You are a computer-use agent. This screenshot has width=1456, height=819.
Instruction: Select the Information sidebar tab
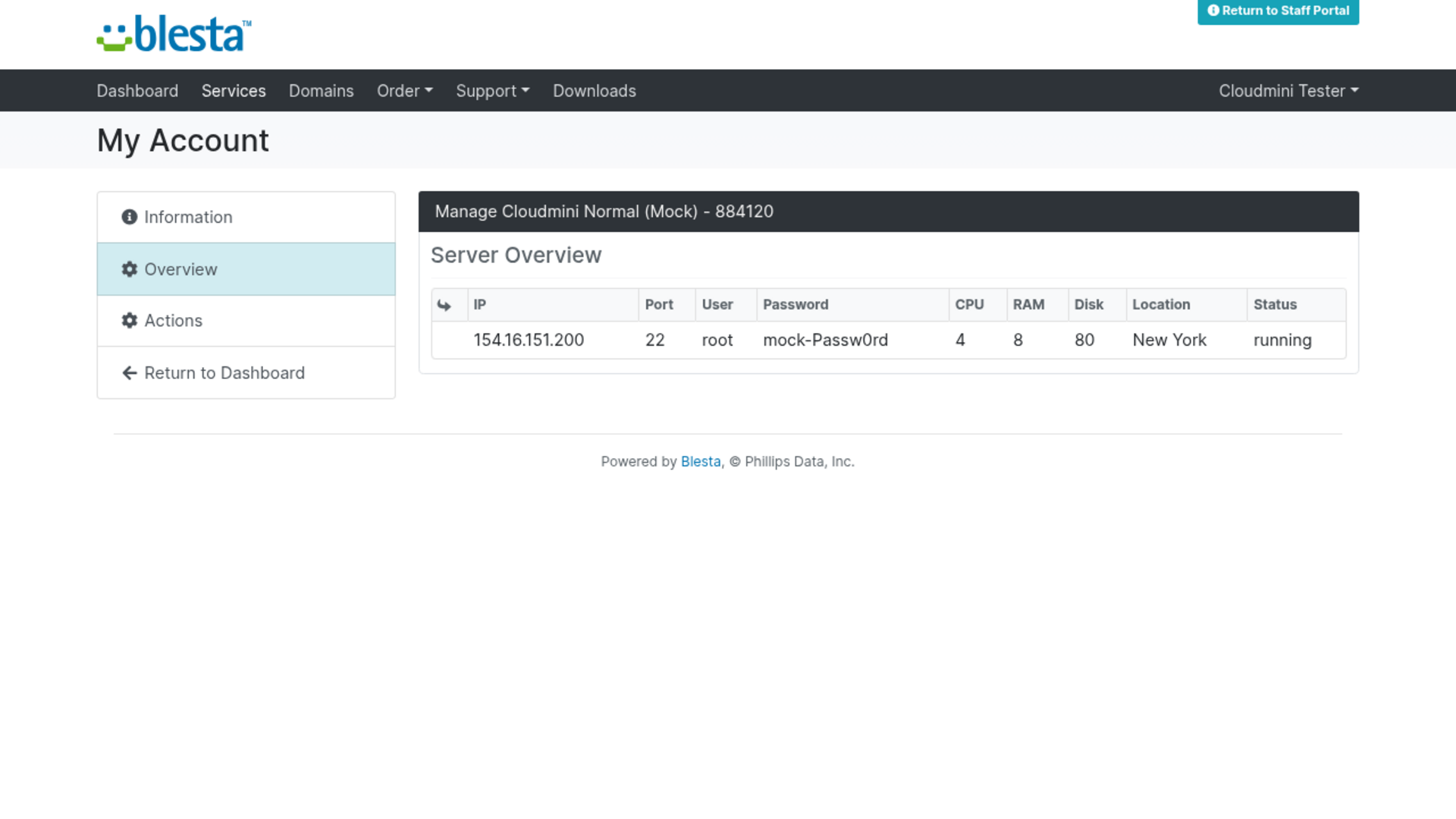click(246, 218)
